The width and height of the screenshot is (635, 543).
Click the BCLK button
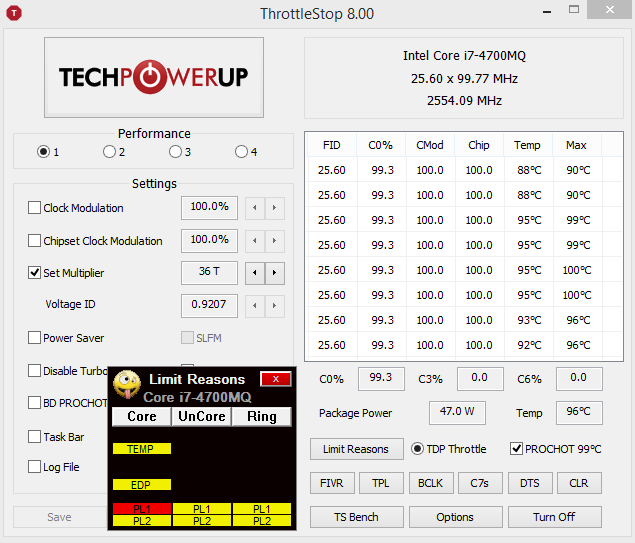click(431, 483)
